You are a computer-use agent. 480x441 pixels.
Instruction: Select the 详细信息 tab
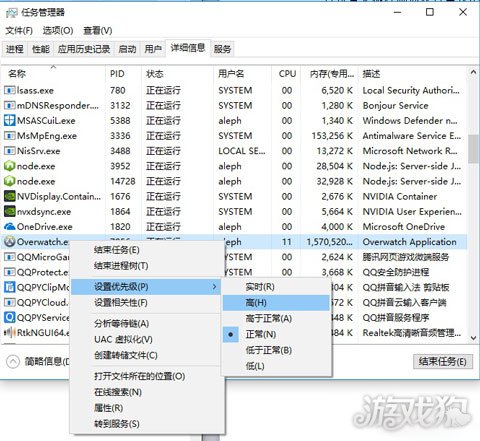point(188,48)
